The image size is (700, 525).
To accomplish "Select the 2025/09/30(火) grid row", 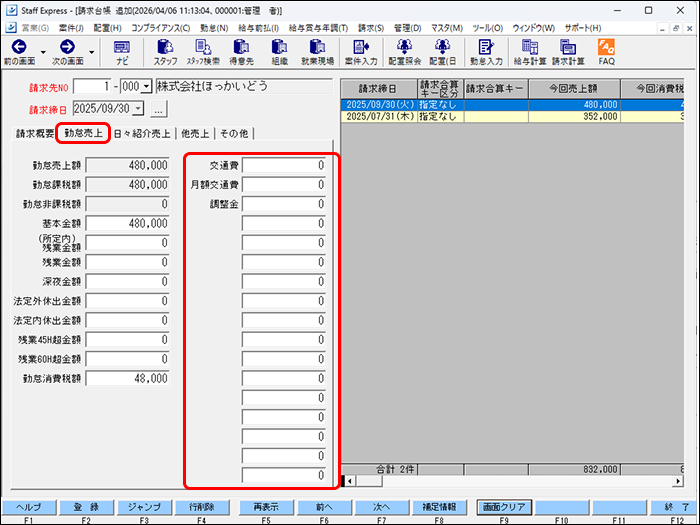I will [512, 105].
